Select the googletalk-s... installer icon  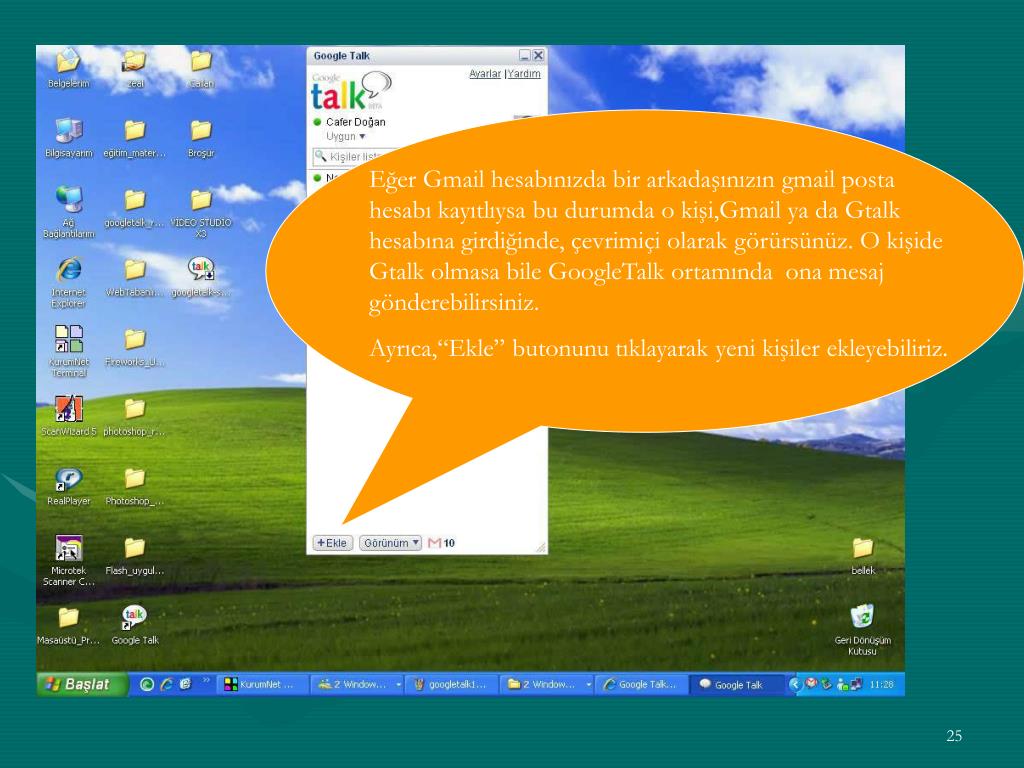200,277
